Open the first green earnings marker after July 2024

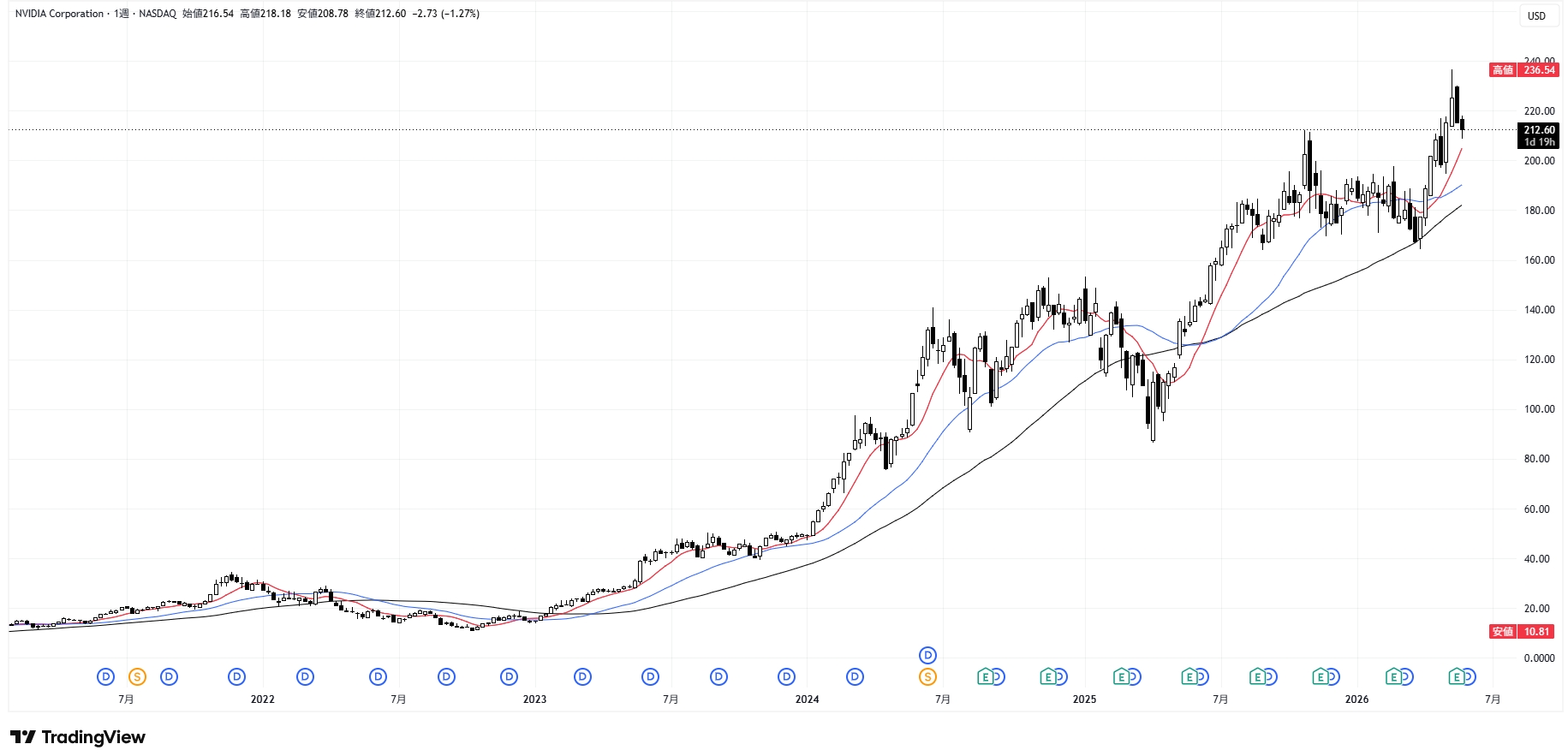coord(986,677)
